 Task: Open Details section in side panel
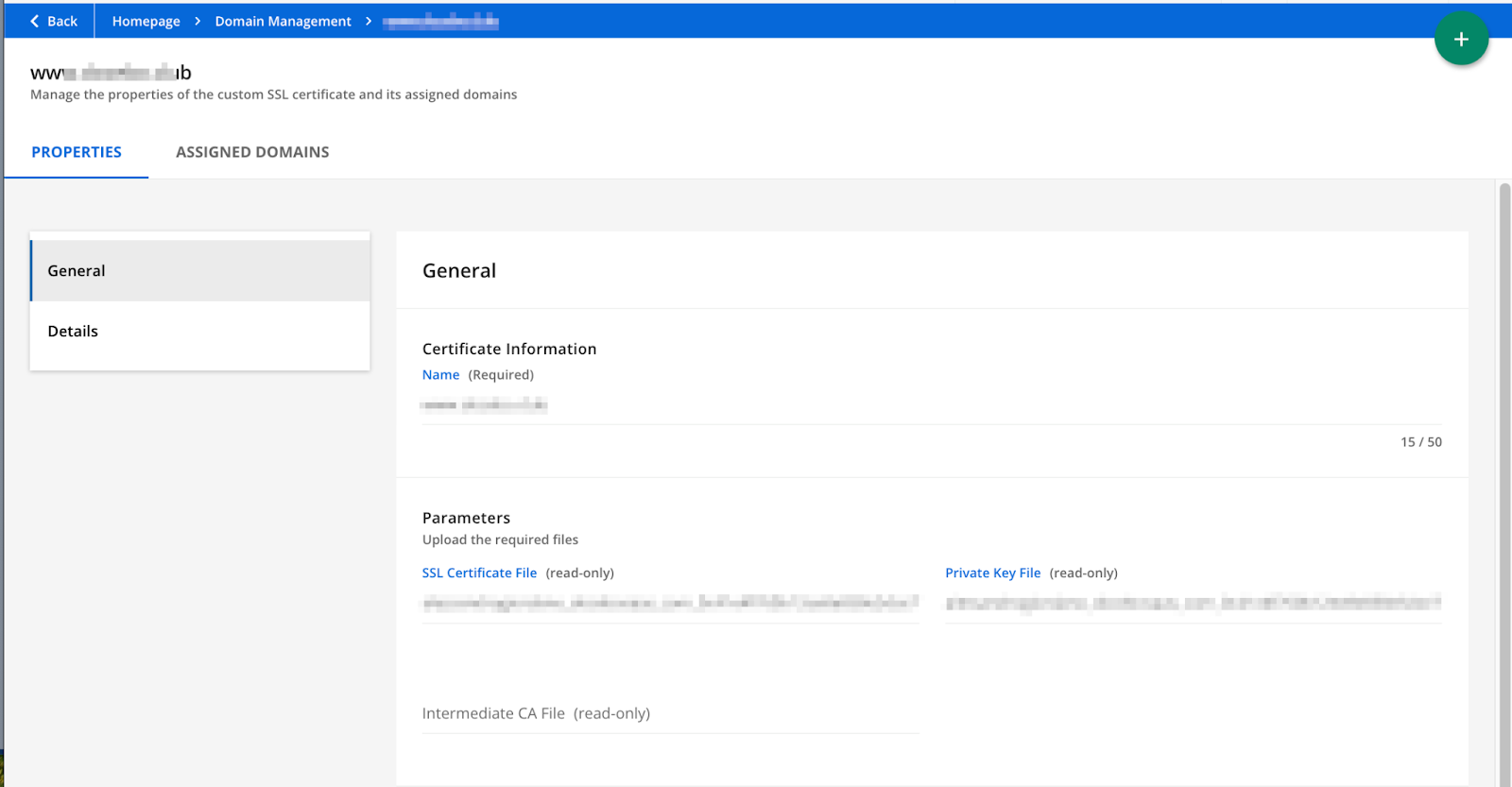point(199,332)
